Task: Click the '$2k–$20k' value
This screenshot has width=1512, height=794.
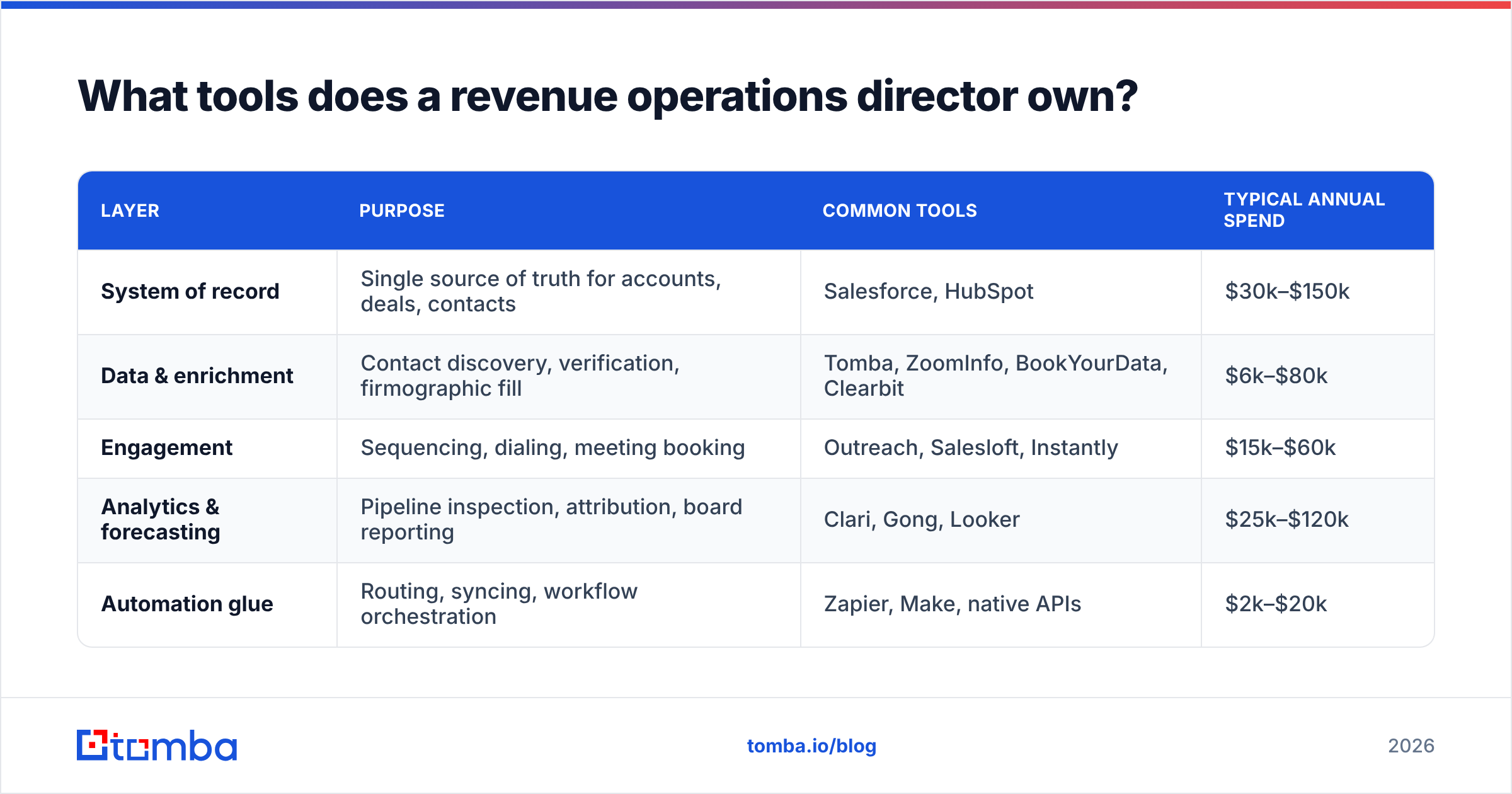Action: 1276,604
